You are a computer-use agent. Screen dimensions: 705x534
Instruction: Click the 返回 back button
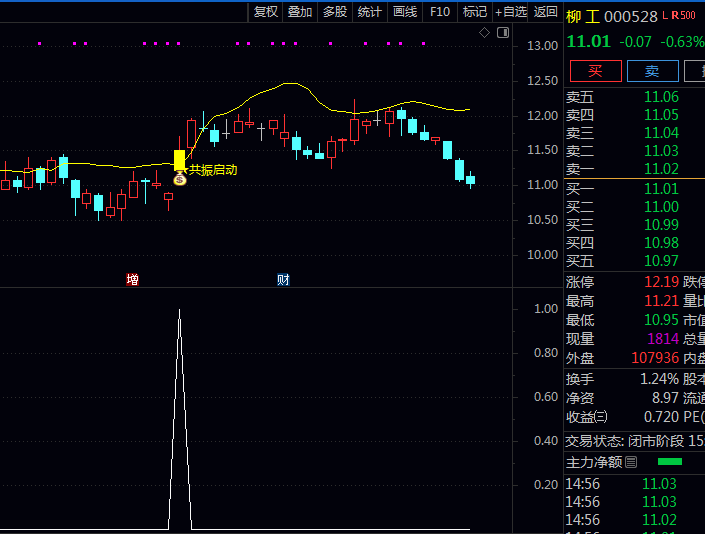[x=545, y=12]
